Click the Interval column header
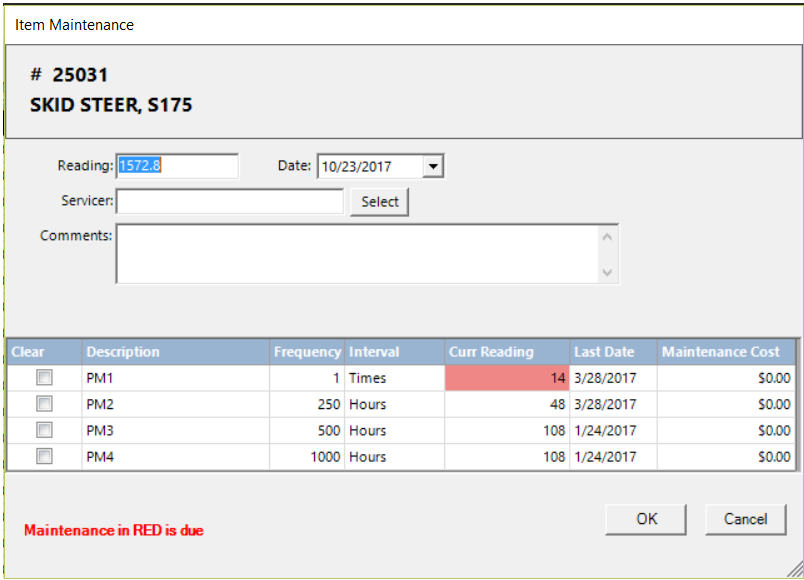The image size is (804, 580). point(394,352)
